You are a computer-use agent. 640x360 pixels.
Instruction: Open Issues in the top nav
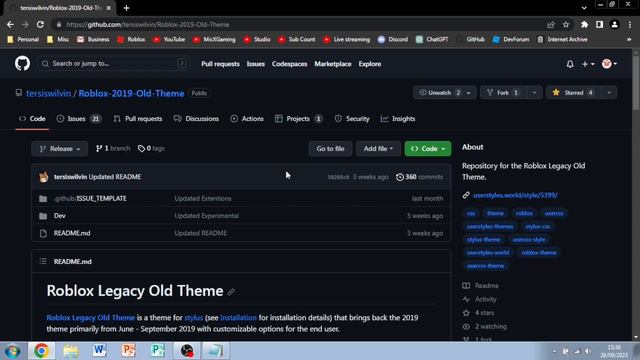coord(256,64)
